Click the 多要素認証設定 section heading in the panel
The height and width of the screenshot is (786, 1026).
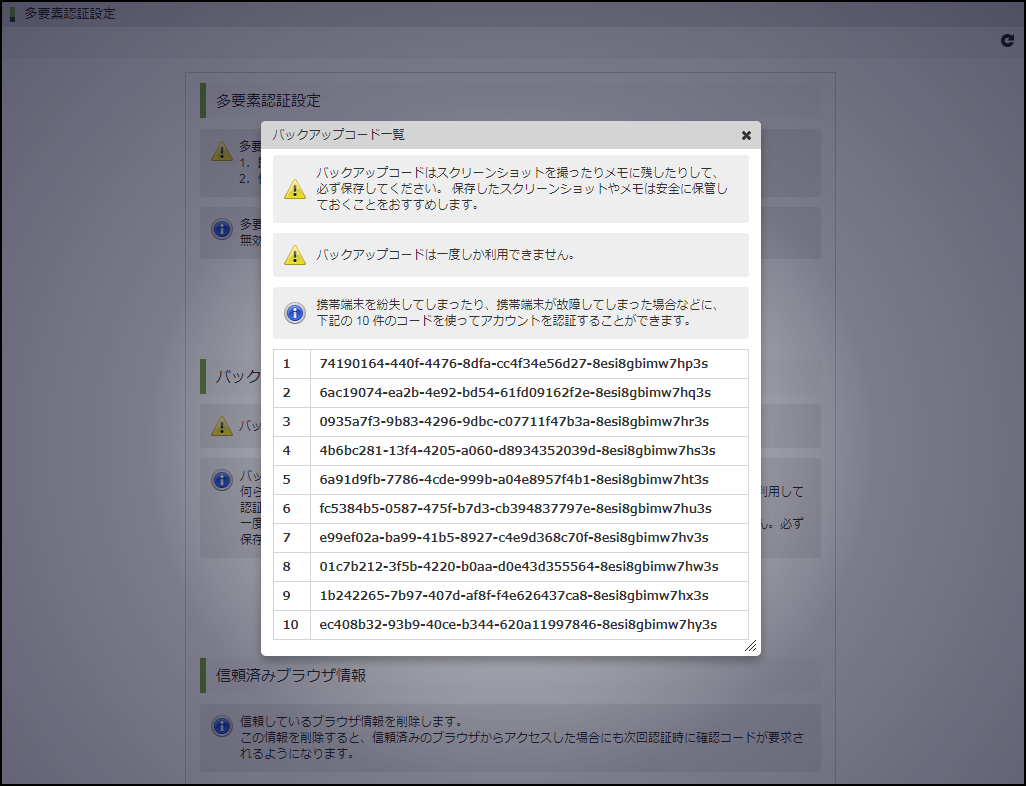[268, 101]
